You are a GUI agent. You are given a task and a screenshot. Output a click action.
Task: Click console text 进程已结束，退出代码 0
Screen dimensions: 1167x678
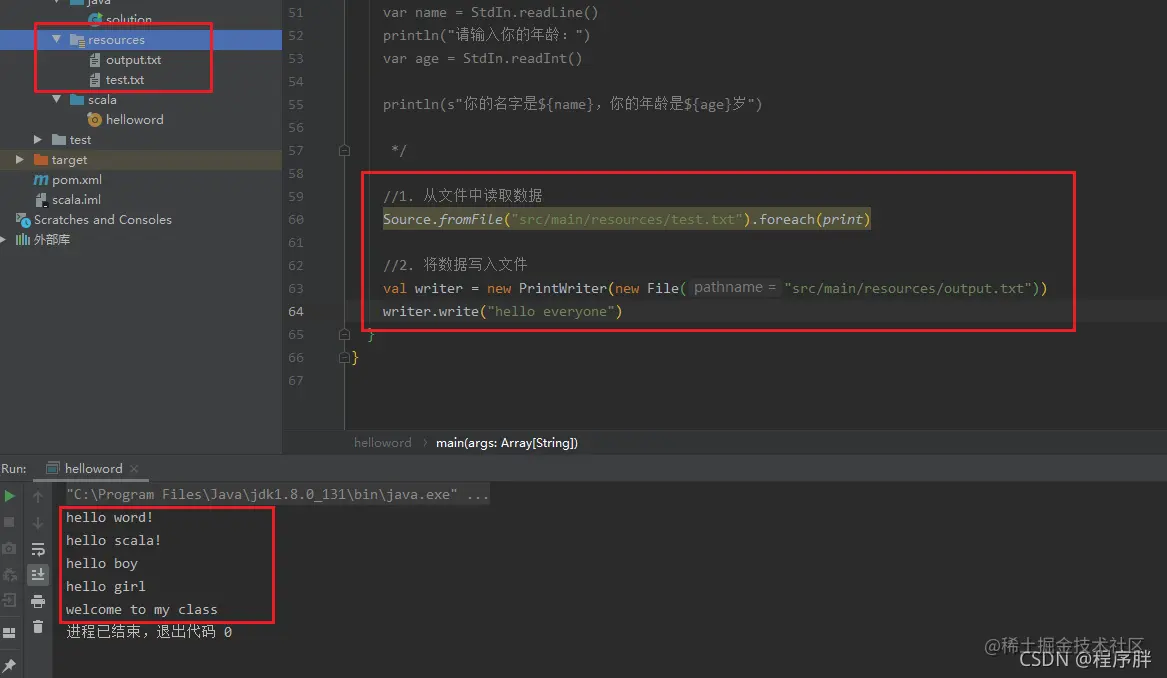pyautogui.click(x=149, y=632)
